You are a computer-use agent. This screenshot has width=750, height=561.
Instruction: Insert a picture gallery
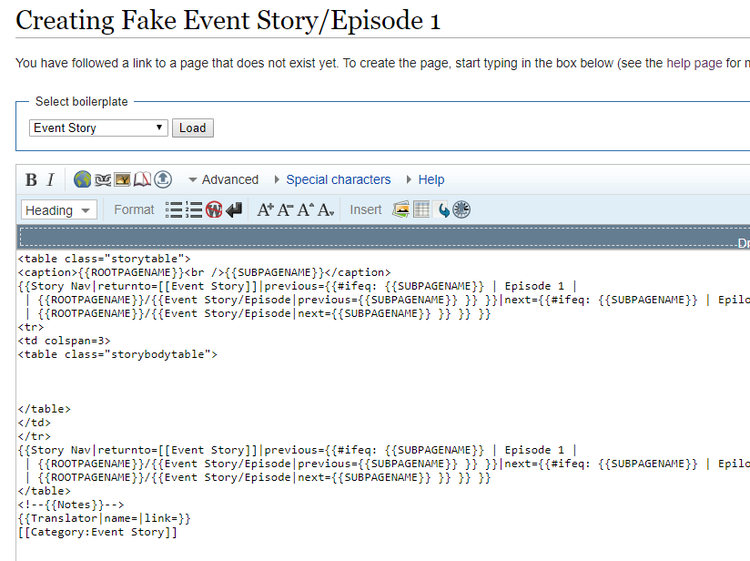[x=401, y=210]
